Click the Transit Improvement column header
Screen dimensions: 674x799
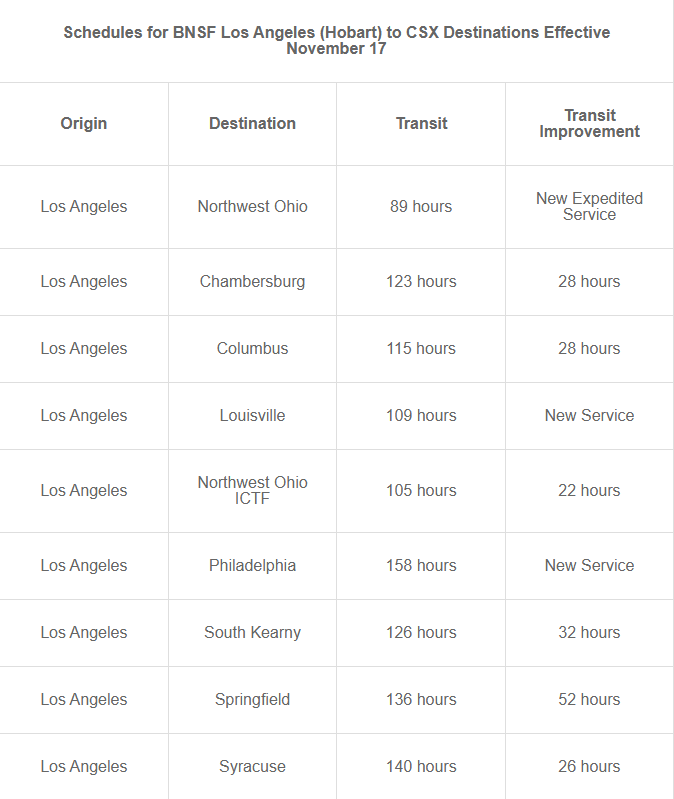589,124
